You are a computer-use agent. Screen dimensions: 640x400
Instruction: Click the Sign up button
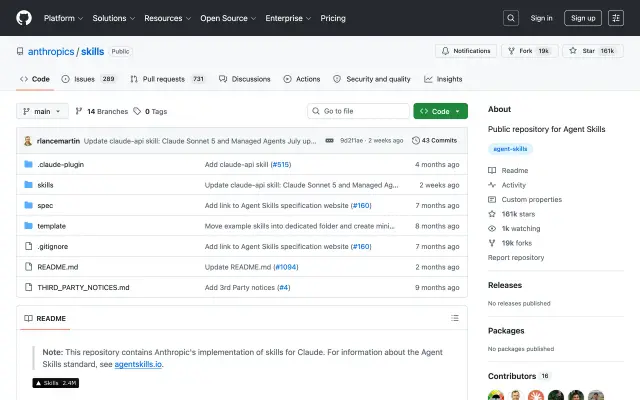pos(583,18)
